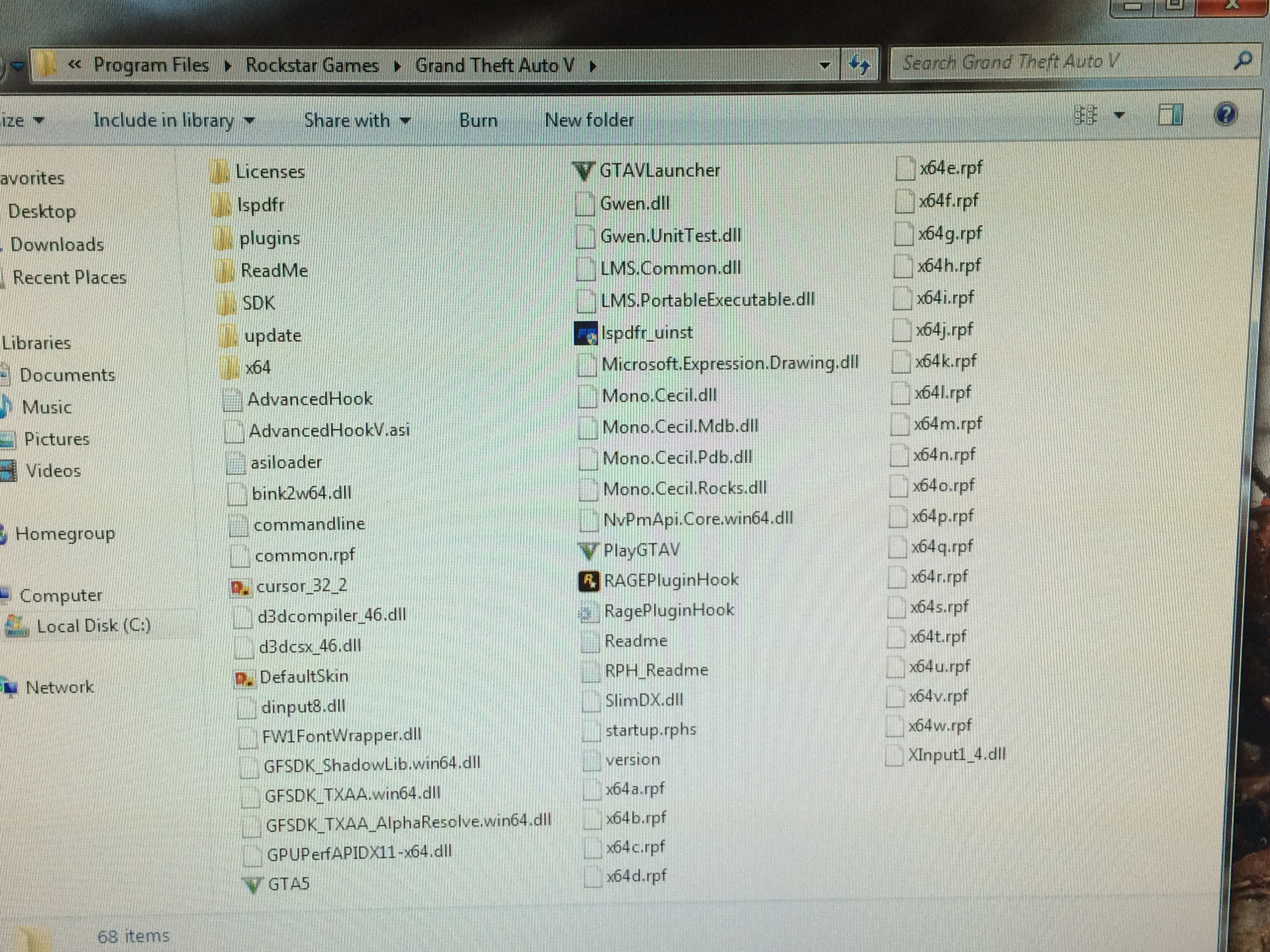Select Local Disk (C:) in navigation pane

tap(93, 625)
